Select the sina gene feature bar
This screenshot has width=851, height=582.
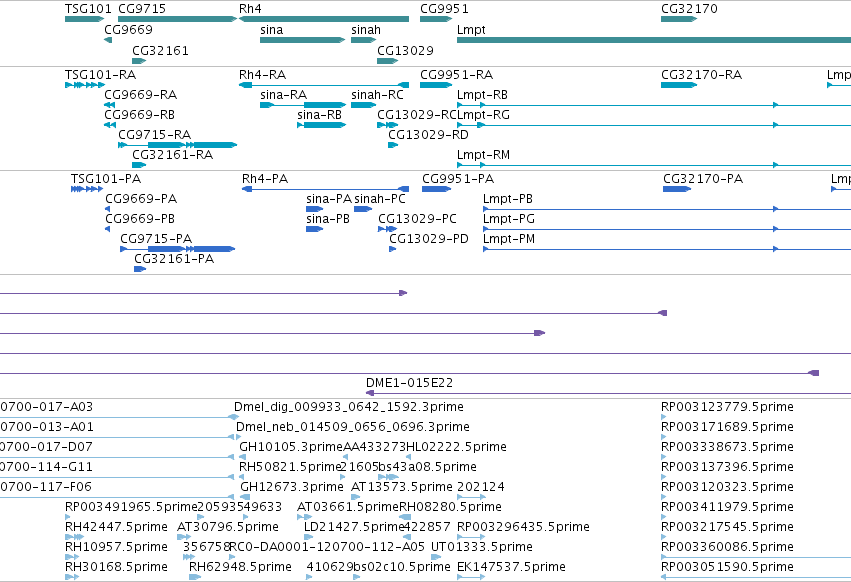tap(302, 40)
